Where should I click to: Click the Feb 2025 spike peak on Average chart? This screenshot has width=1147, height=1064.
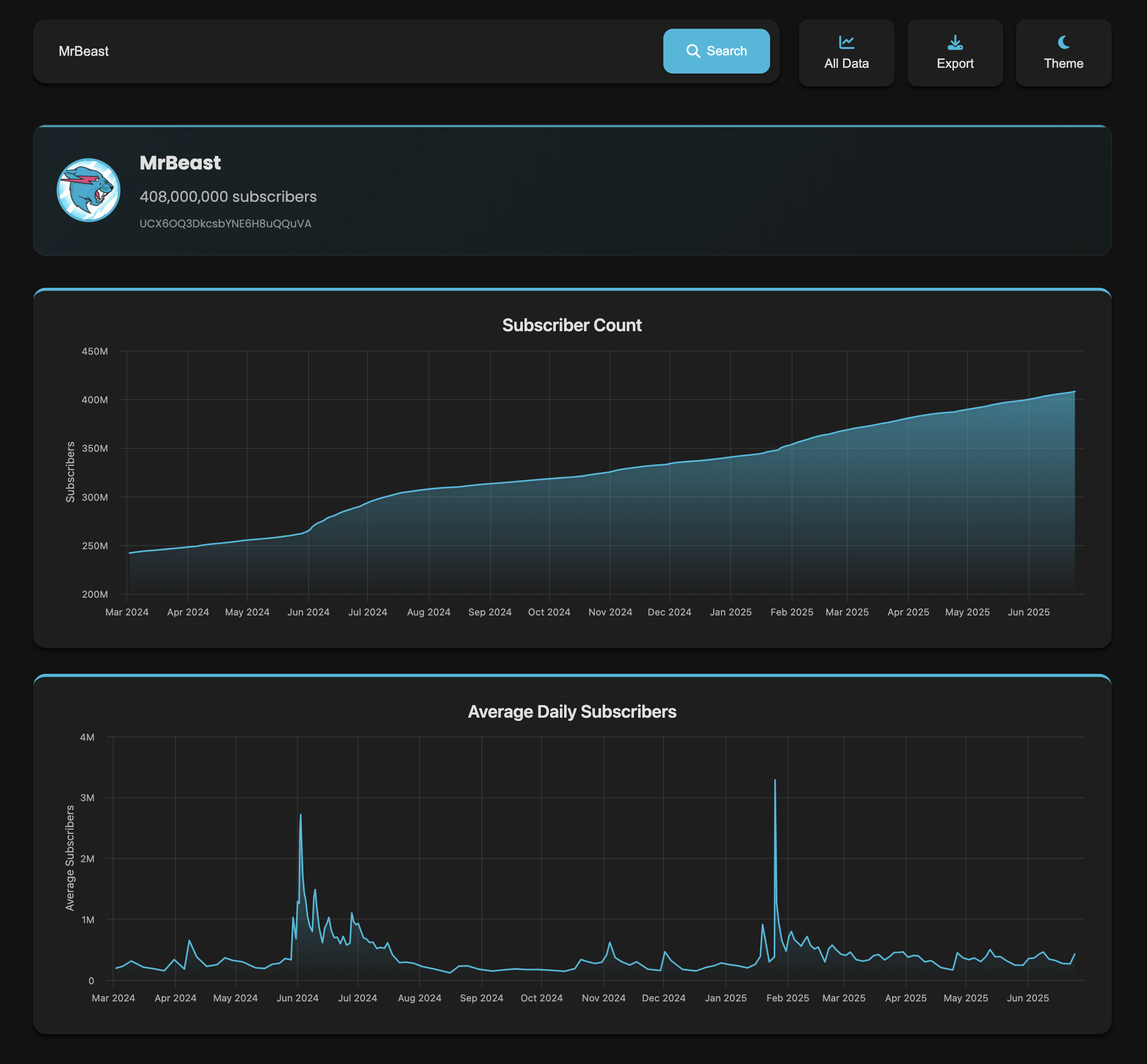[775, 781]
